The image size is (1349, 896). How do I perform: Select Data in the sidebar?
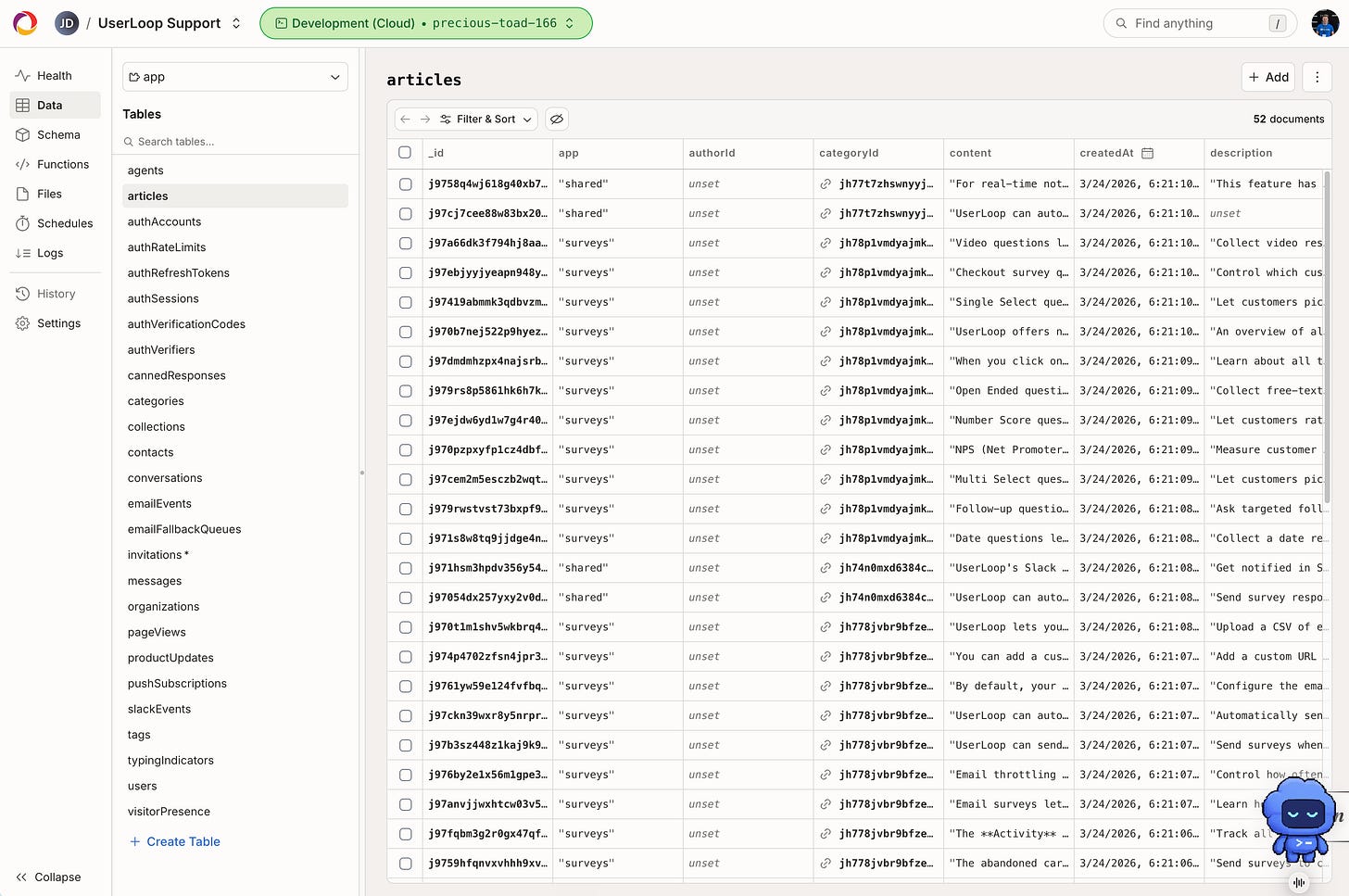(x=55, y=106)
